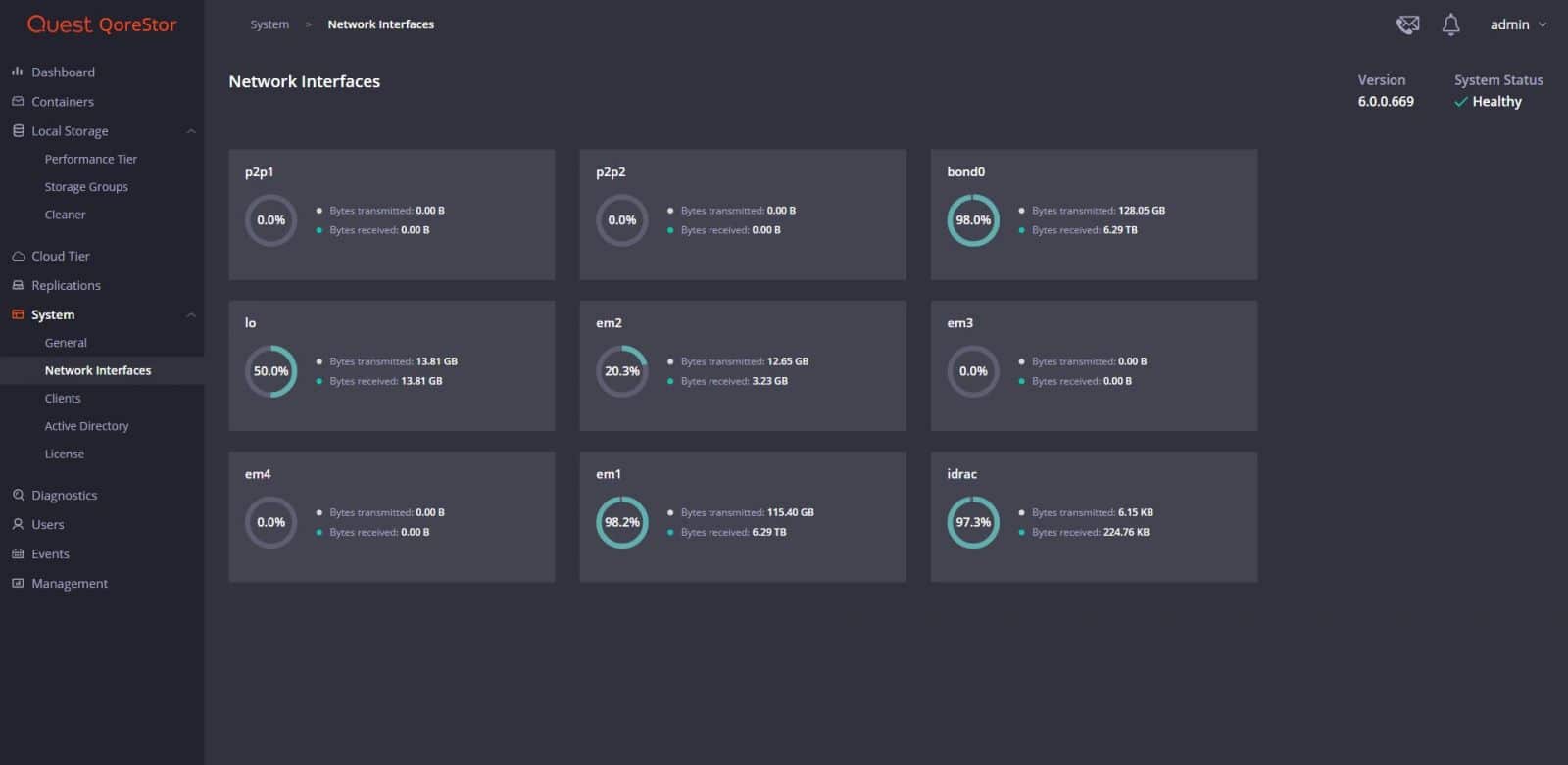Open Diagnostics page

pyautogui.click(x=64, y=495)
